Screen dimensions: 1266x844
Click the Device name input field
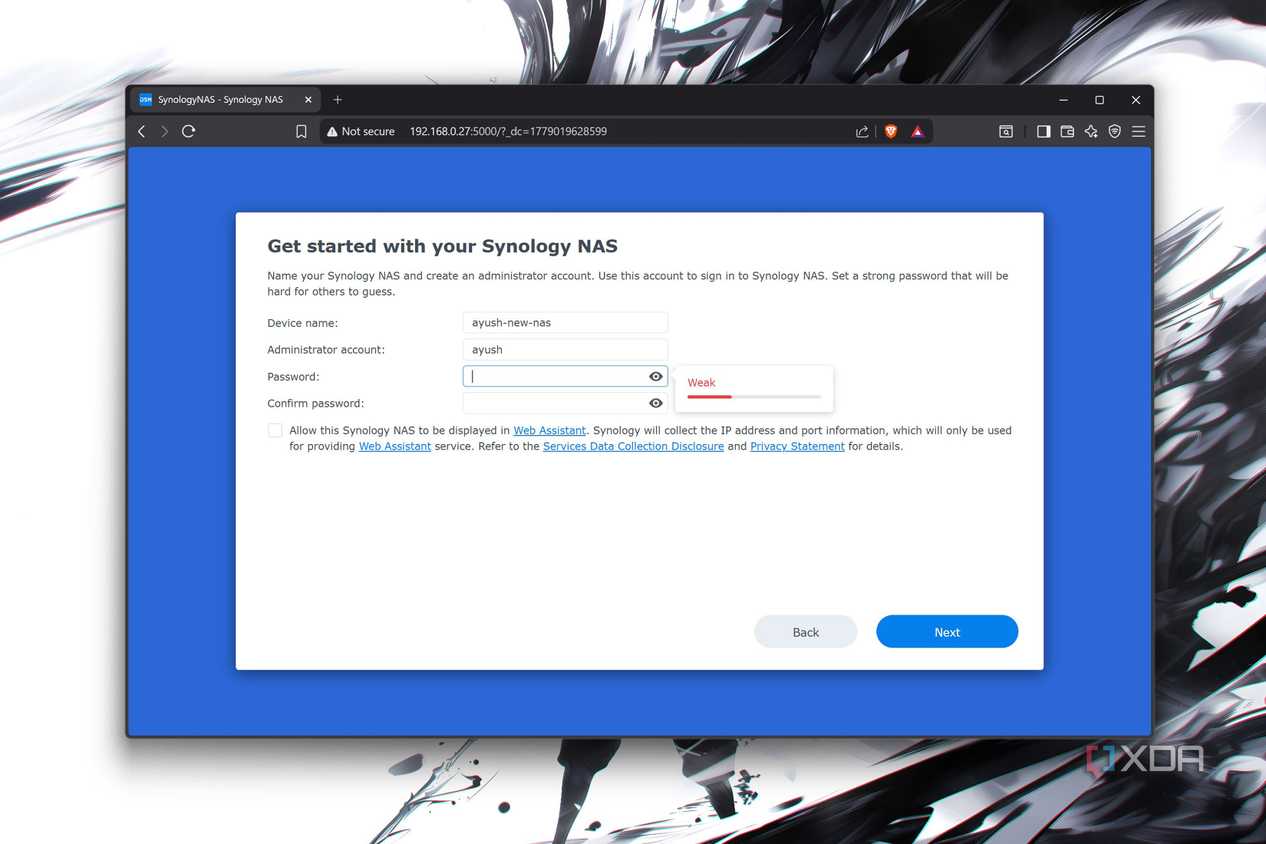[x=565, y=323]
